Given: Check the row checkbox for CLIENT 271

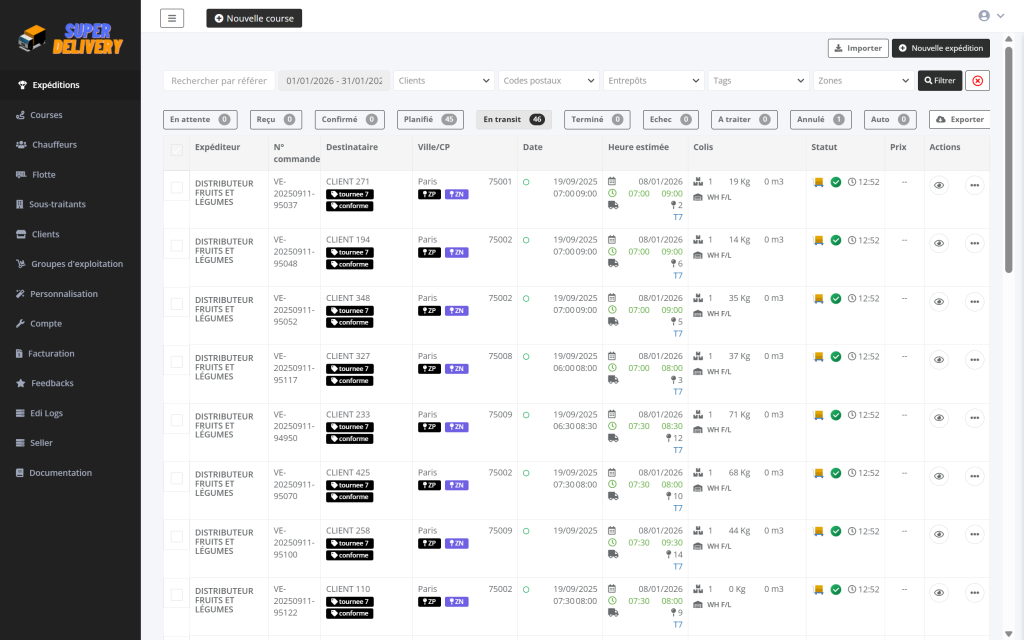Looking at the screenshot, I should (177, 187).
